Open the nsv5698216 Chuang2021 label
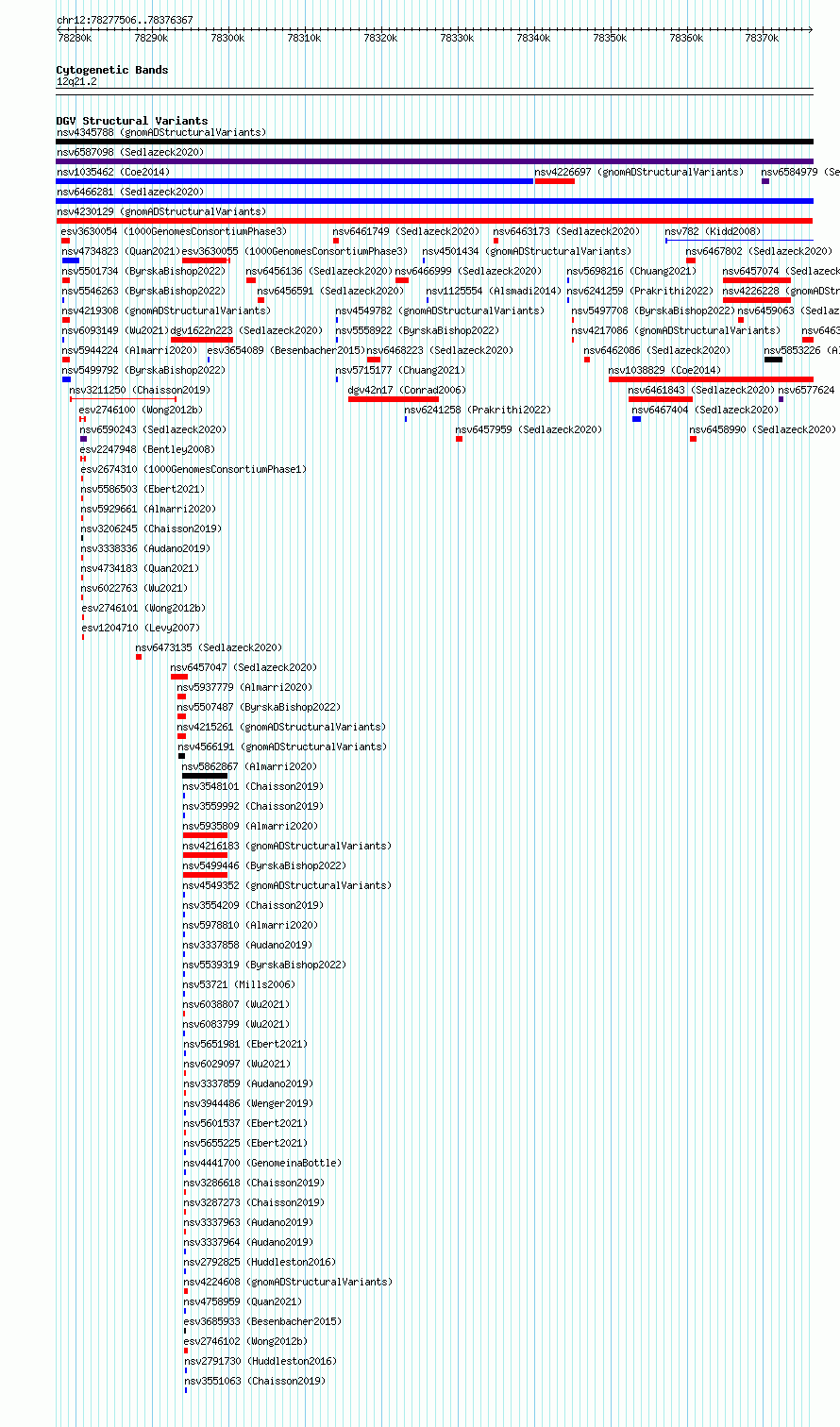This screenshot has height=1427, width=840. (x=632, y=271)
